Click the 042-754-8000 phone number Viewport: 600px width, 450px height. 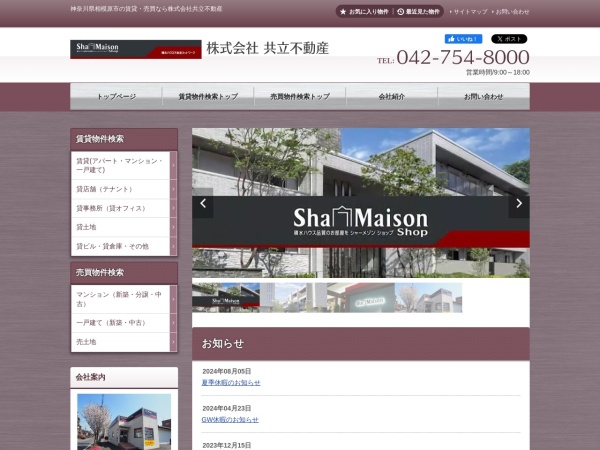(463, 57)
